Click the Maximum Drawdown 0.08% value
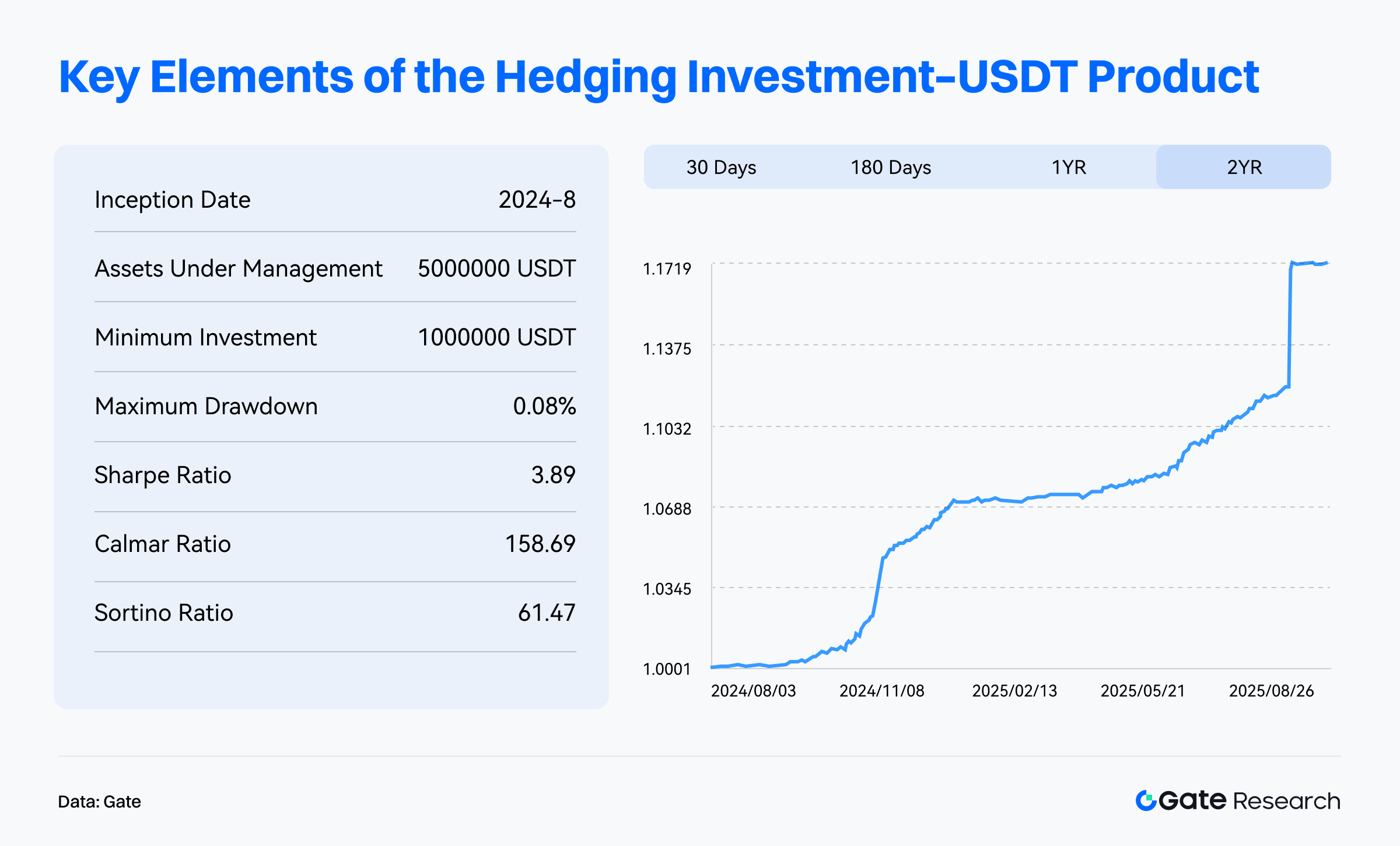Viewport: 1400px width, 846px height. (x=544, y=406)
